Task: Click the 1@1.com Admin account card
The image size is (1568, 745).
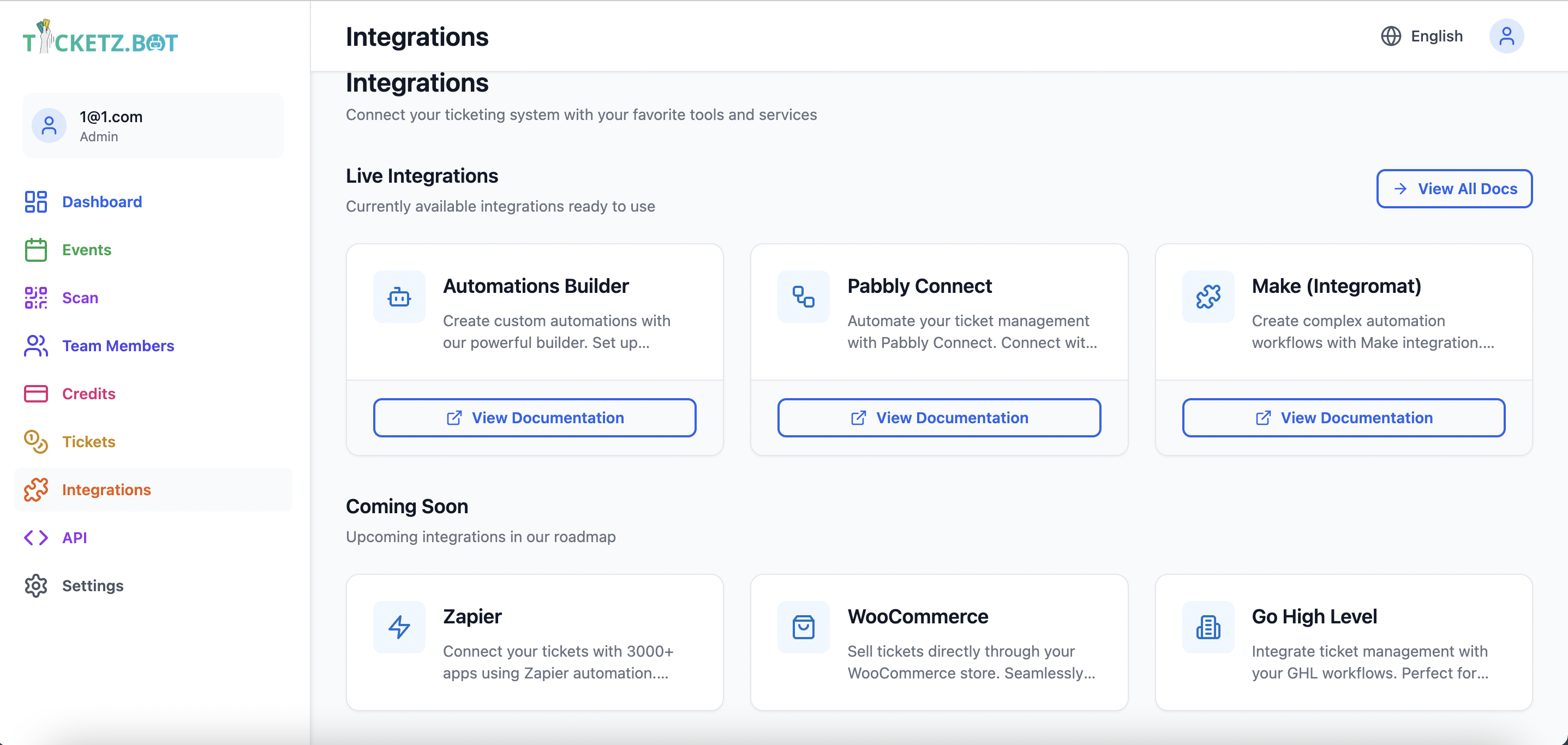Action: tap(153, 126)
